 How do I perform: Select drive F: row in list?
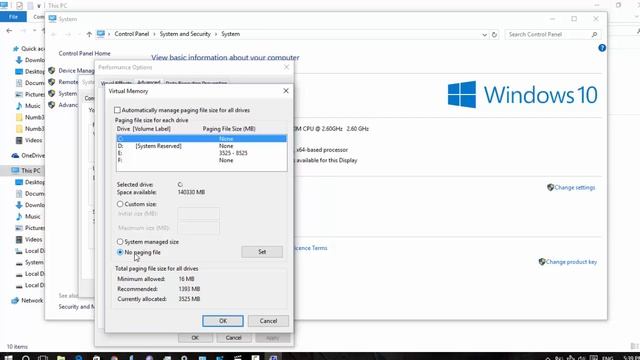point(202,160)
